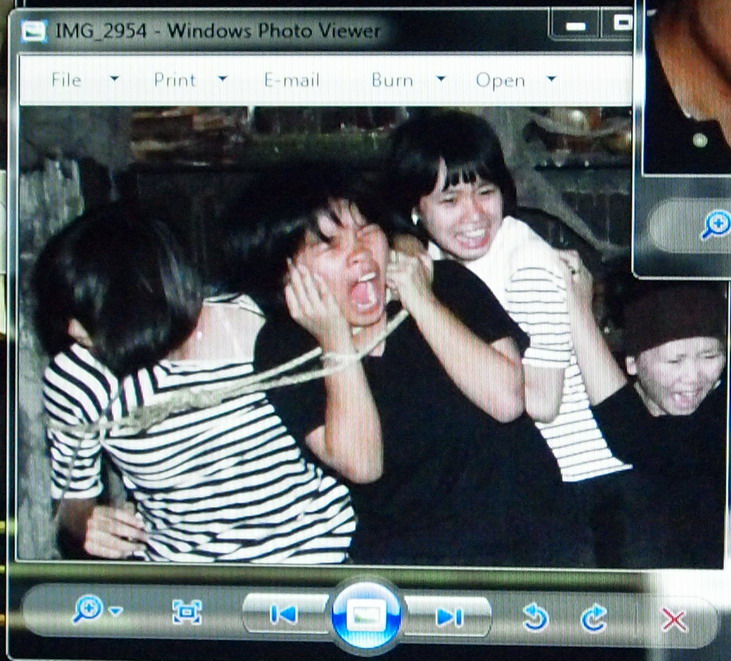
Task: Click the zoom magnifier in the background window
Action: (716, 224)
